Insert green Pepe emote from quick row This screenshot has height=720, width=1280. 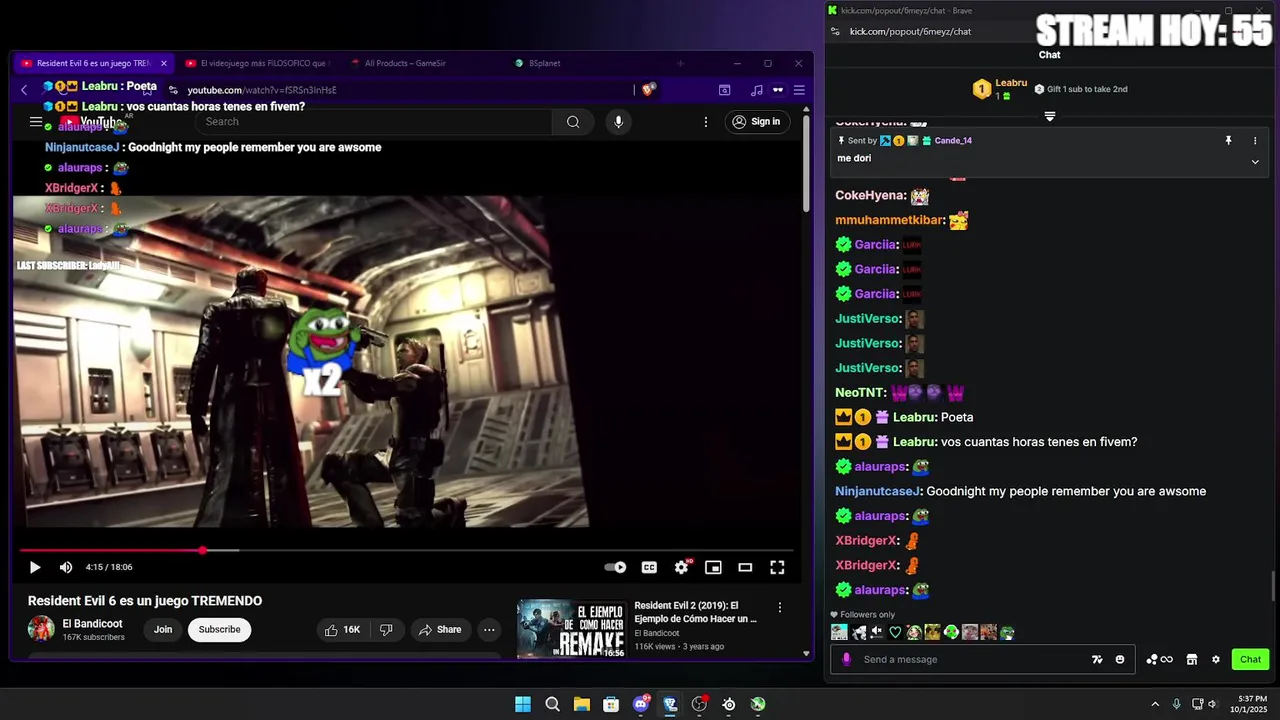[1007, 632]
